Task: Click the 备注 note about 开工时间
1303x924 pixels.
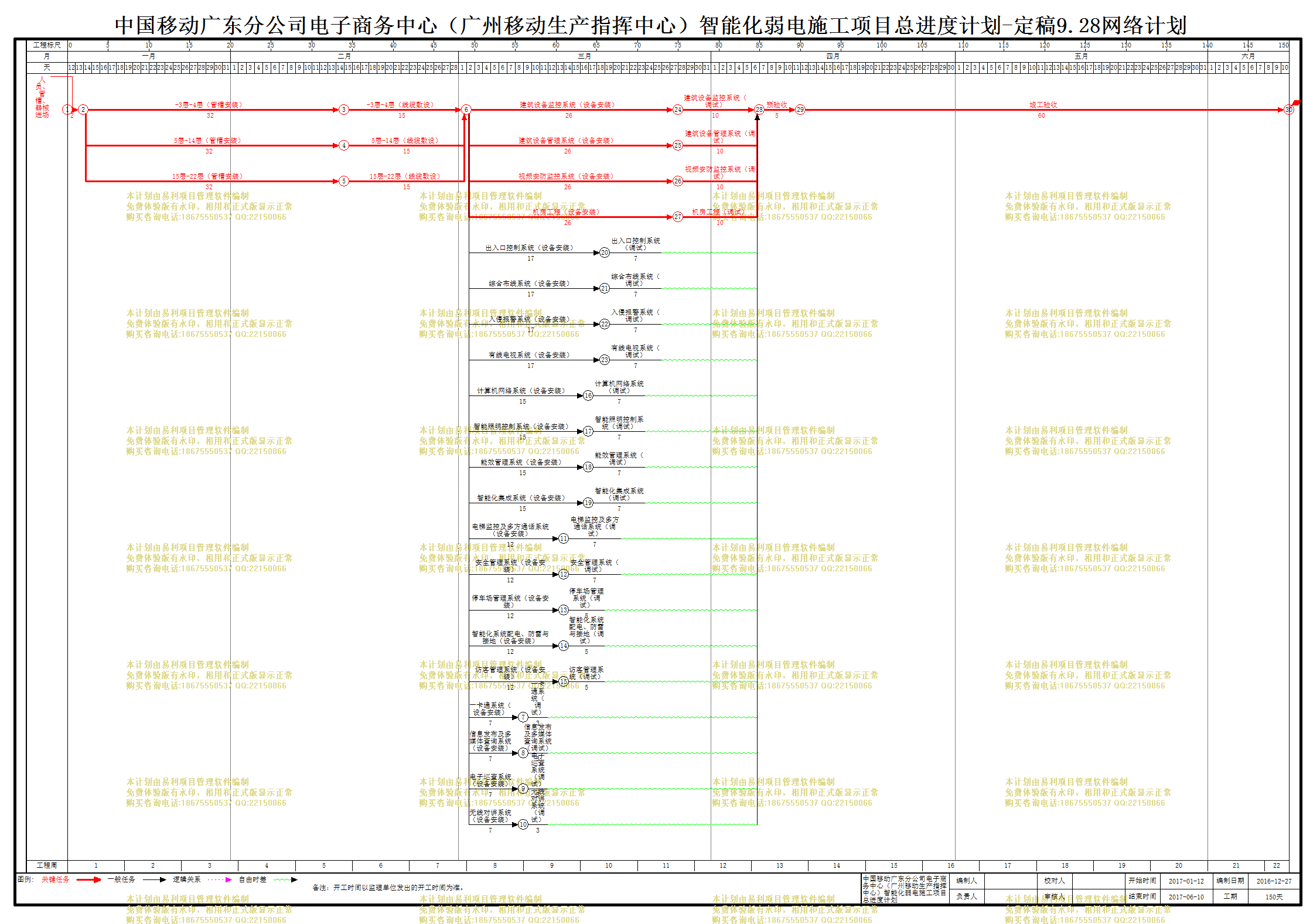Action: (x=389, y=888)
